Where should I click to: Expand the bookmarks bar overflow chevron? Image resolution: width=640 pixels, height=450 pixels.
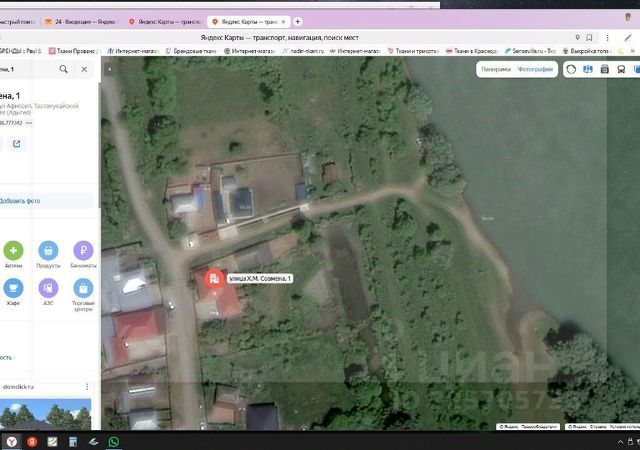pos(633,51)
